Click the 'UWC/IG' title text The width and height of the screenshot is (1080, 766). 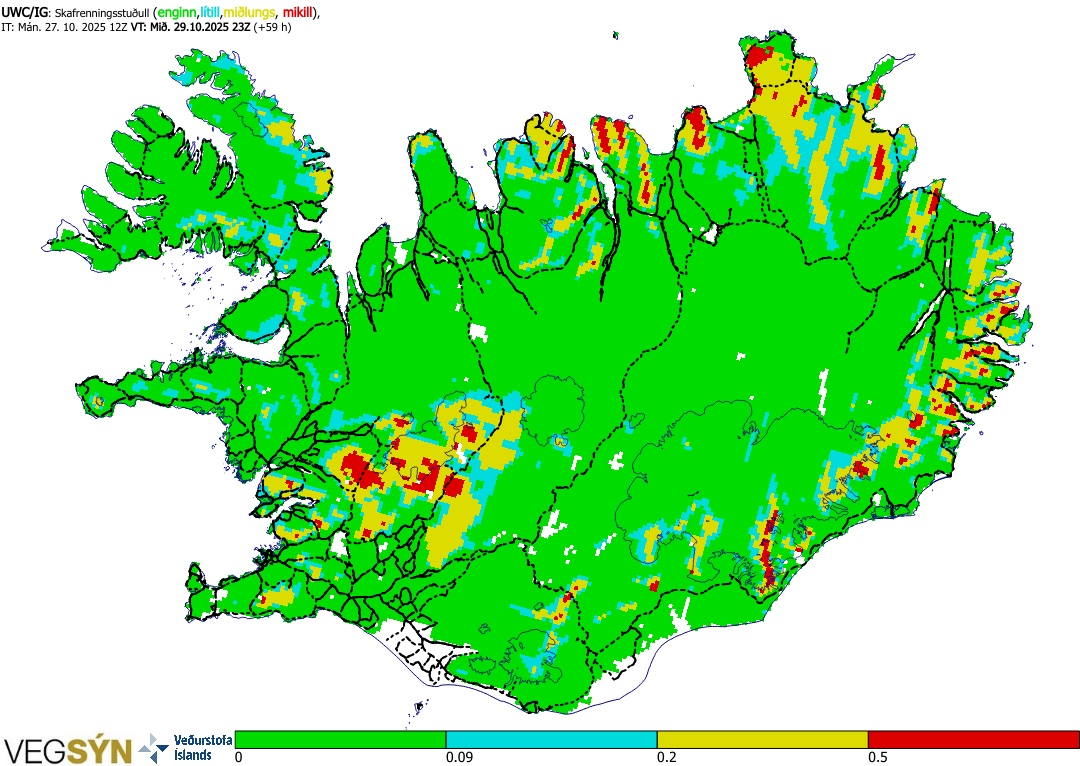(24, 12)
